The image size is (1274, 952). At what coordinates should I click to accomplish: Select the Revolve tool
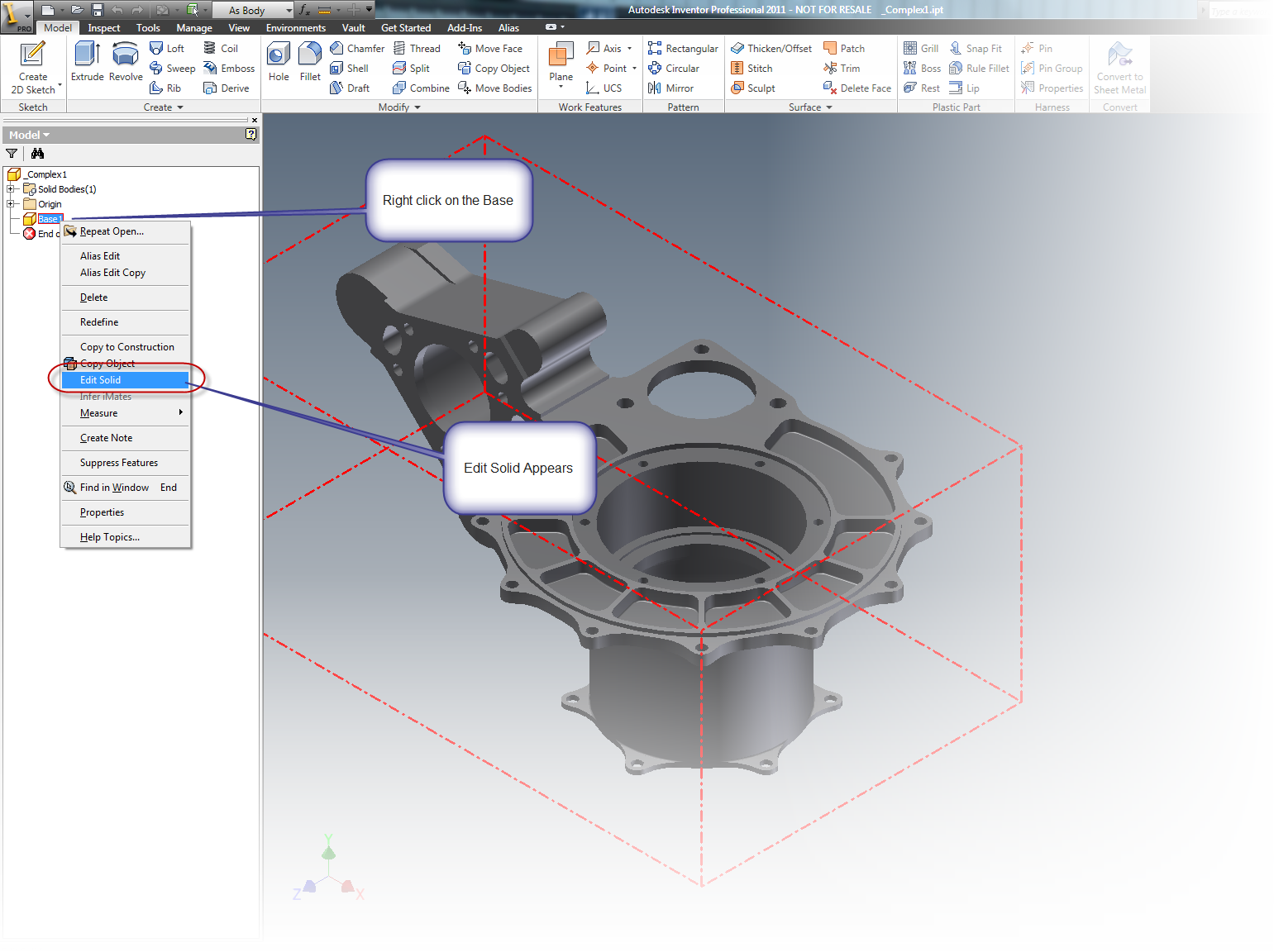pyautogui.click(x=126, y=62)
